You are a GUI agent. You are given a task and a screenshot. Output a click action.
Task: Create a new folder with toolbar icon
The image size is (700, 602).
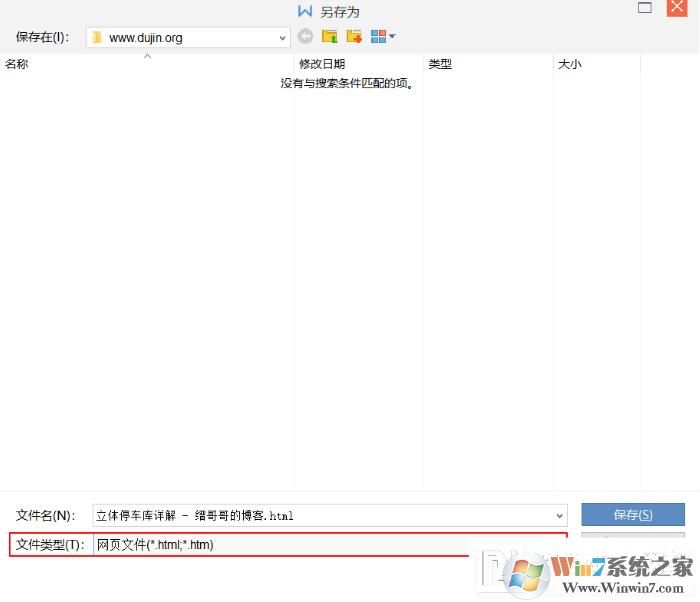pyautogui.click(x=353, y=37)
